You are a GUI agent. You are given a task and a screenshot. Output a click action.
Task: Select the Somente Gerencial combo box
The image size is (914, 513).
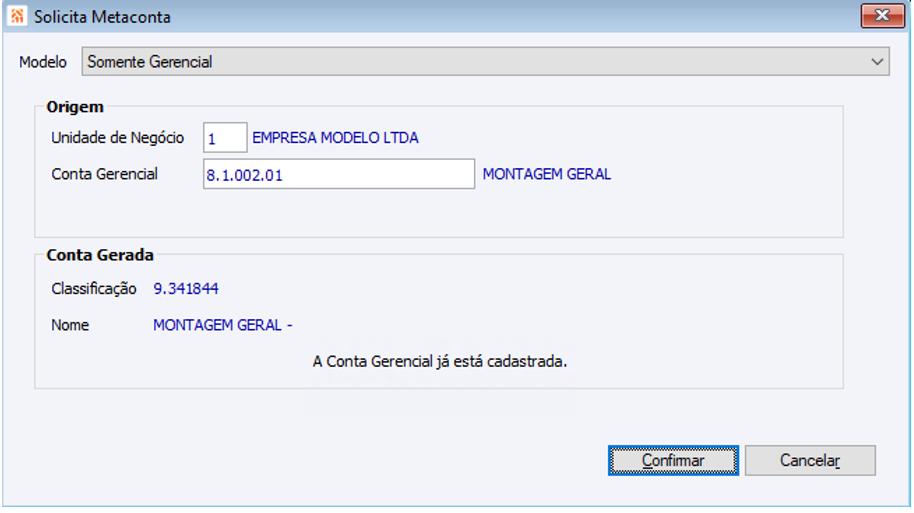pos(485,62)
